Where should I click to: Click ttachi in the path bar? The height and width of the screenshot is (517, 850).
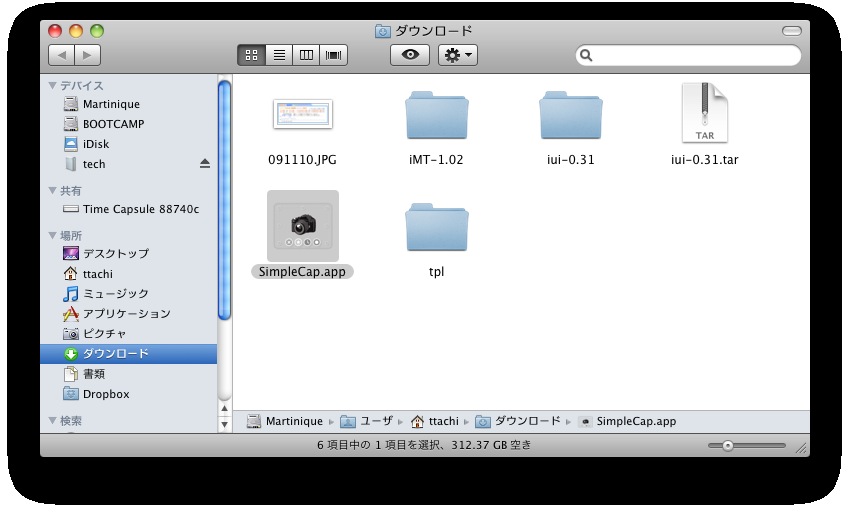[x=435, y=421]
